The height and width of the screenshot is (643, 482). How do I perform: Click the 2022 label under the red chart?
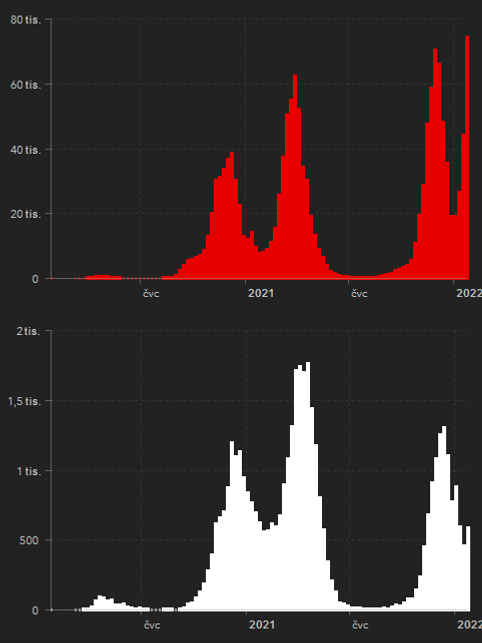pyautogui.click(x=469, y=294)
